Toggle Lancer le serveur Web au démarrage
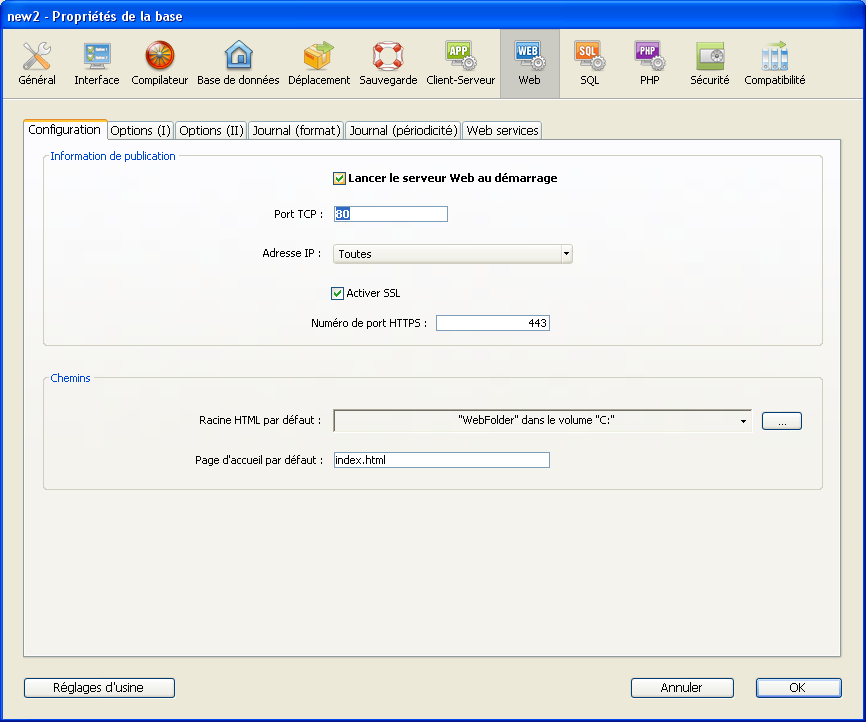This screenshot has width=866, height=722. coord(340,178)
